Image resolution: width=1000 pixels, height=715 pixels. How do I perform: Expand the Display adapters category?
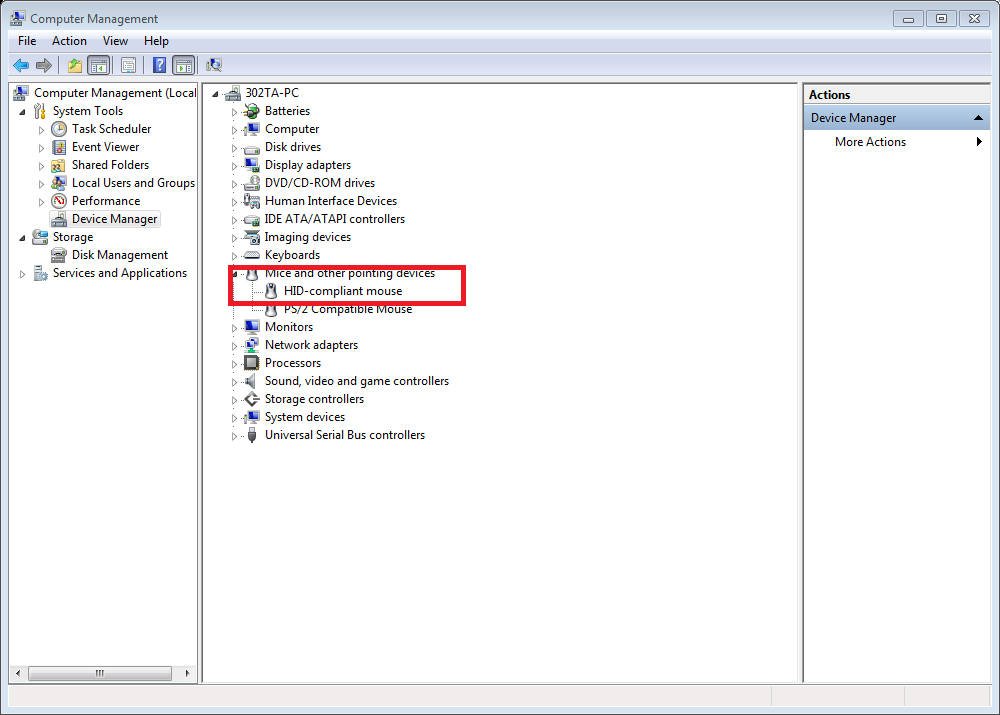(x=235, y=166)
